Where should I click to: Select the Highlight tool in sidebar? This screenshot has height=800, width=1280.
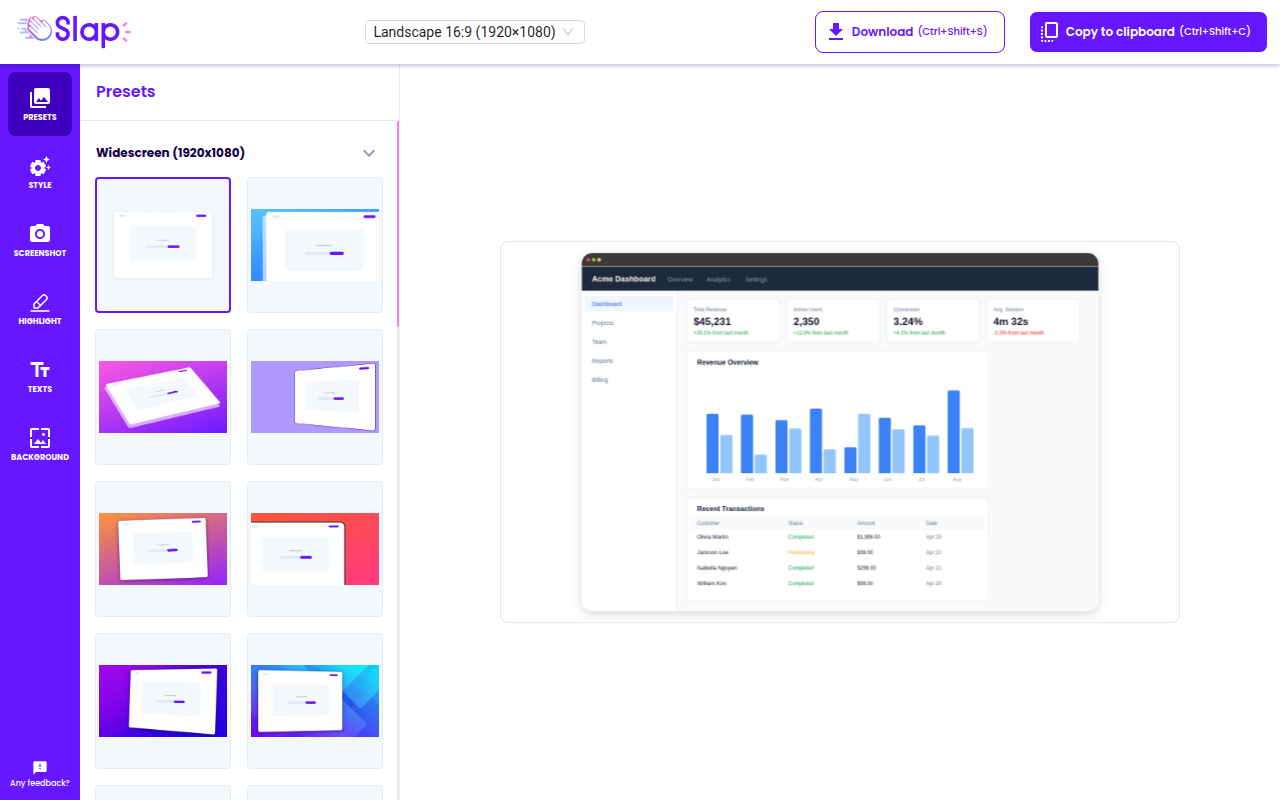click(40, 308)
